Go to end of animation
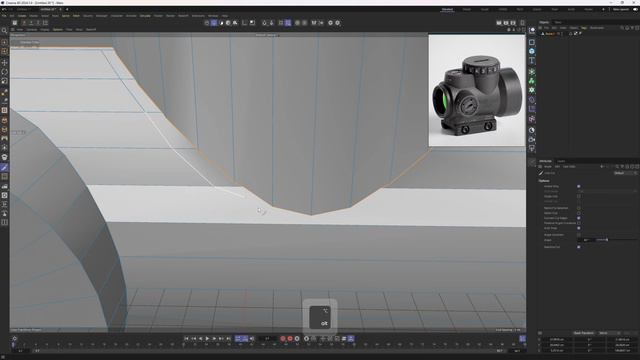The image size is (640, 360). click(x=228, y=338)
